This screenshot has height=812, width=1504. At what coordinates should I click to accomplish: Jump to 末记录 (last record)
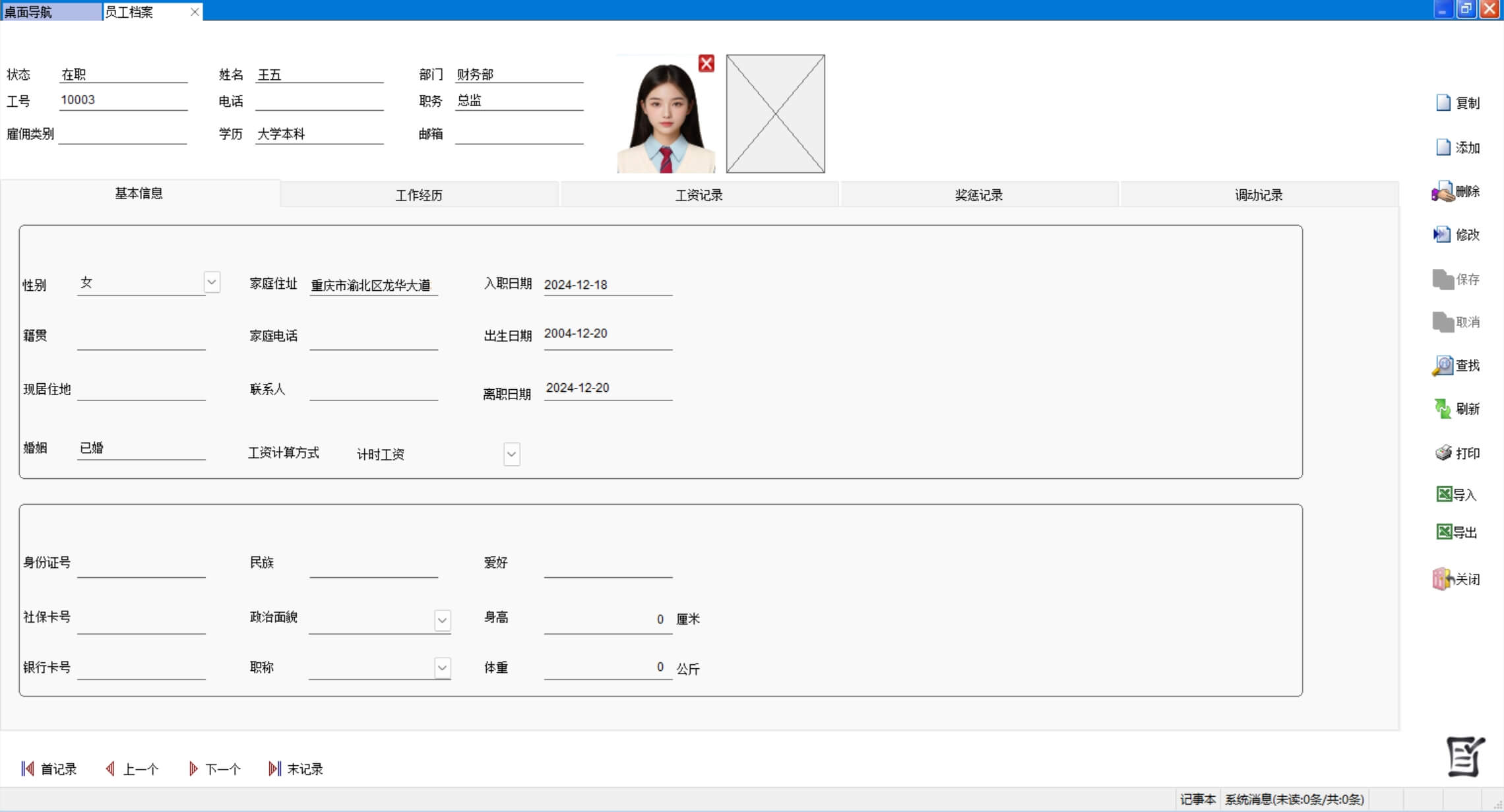[296, 769]
